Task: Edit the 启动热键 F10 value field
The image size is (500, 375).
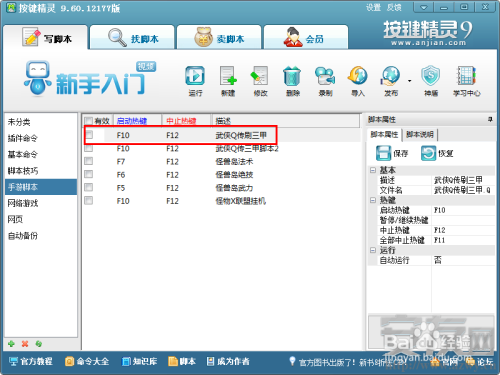Action: (x=463, y=210)
